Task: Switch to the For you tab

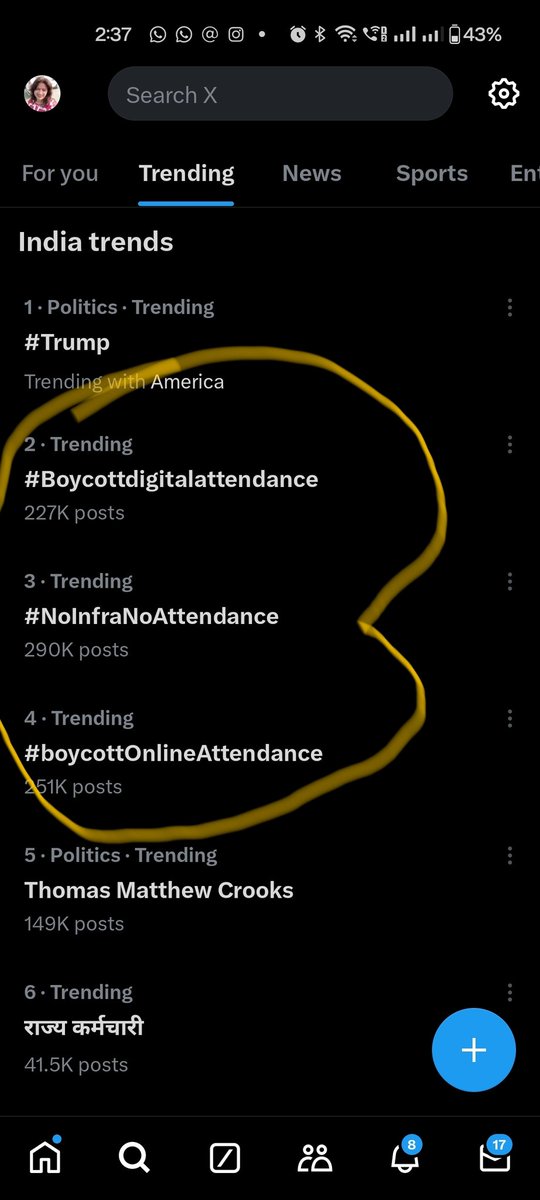Action: (60, 174)
